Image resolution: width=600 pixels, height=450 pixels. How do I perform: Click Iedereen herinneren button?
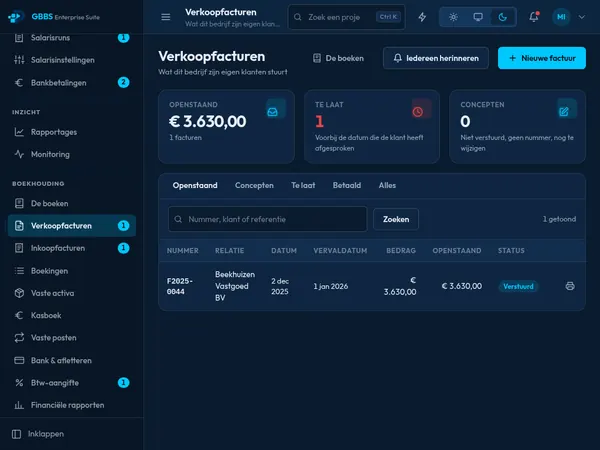[x=436, y=58]
